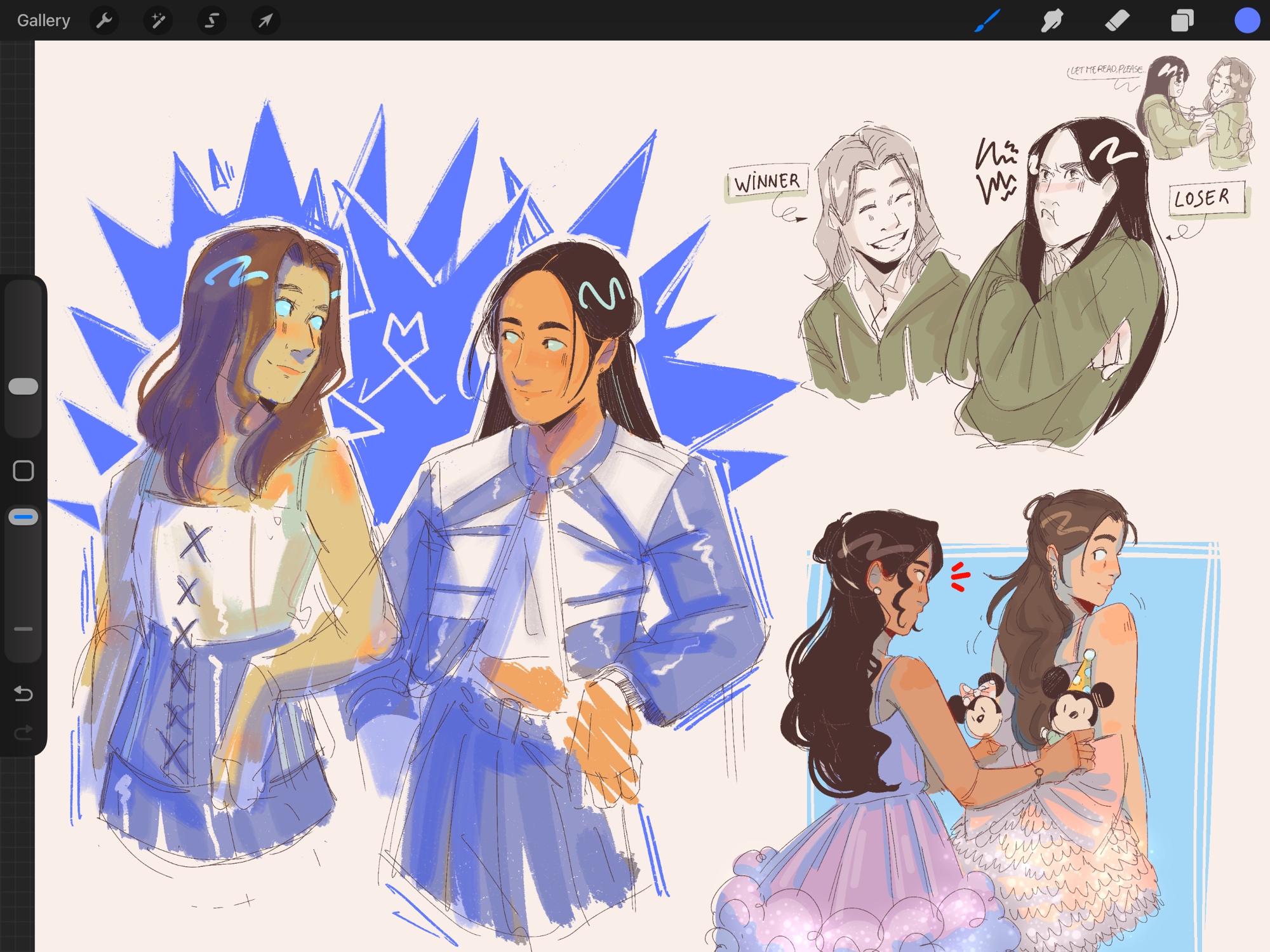
Task: Click the WINNER label on canvas
Action: click(767, 183)
